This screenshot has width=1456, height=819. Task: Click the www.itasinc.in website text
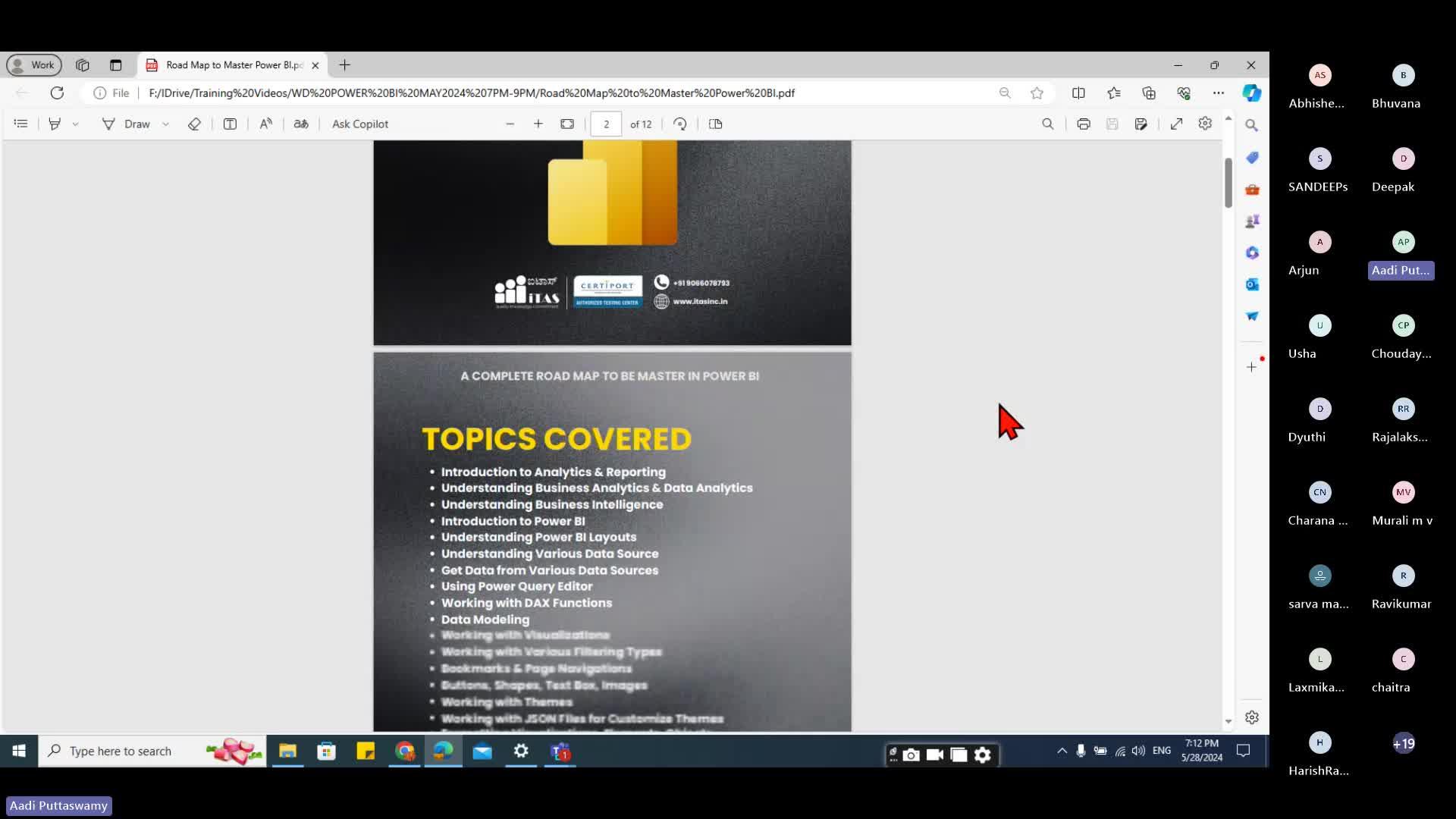point(700,301)
